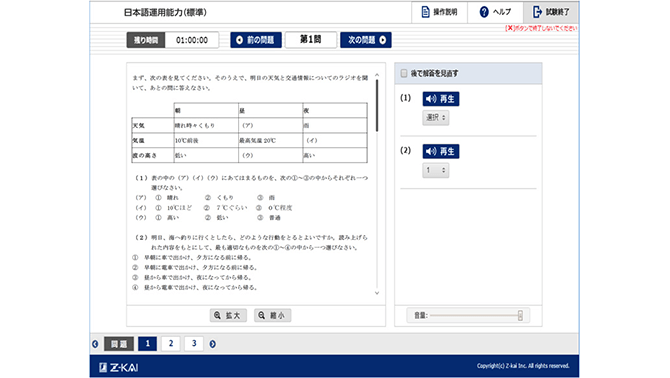Click the 残り時間 label
The image size is (670, 378).
pyautogui.click(x=146, y=40)
